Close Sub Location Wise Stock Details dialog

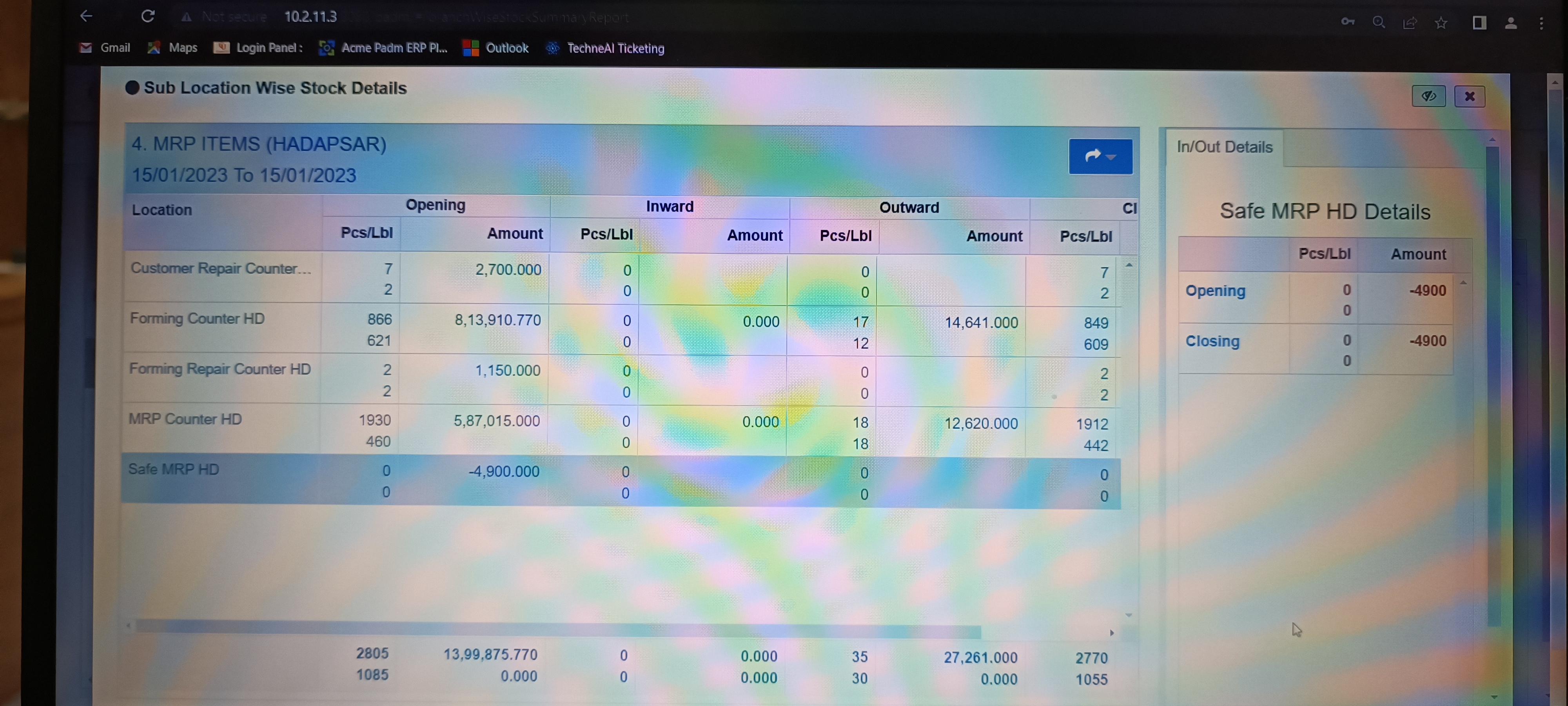[1469, 96]
